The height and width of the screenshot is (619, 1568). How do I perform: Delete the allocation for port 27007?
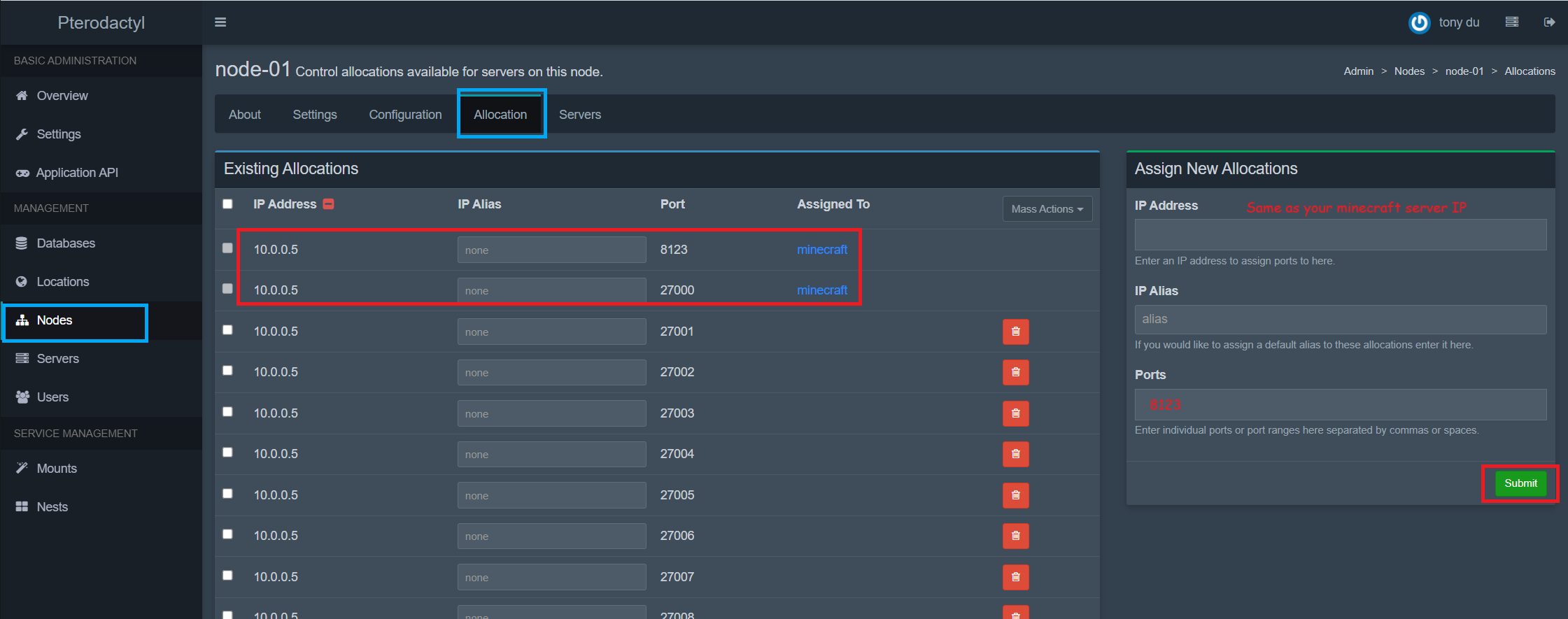click(x=1015, y=577)
